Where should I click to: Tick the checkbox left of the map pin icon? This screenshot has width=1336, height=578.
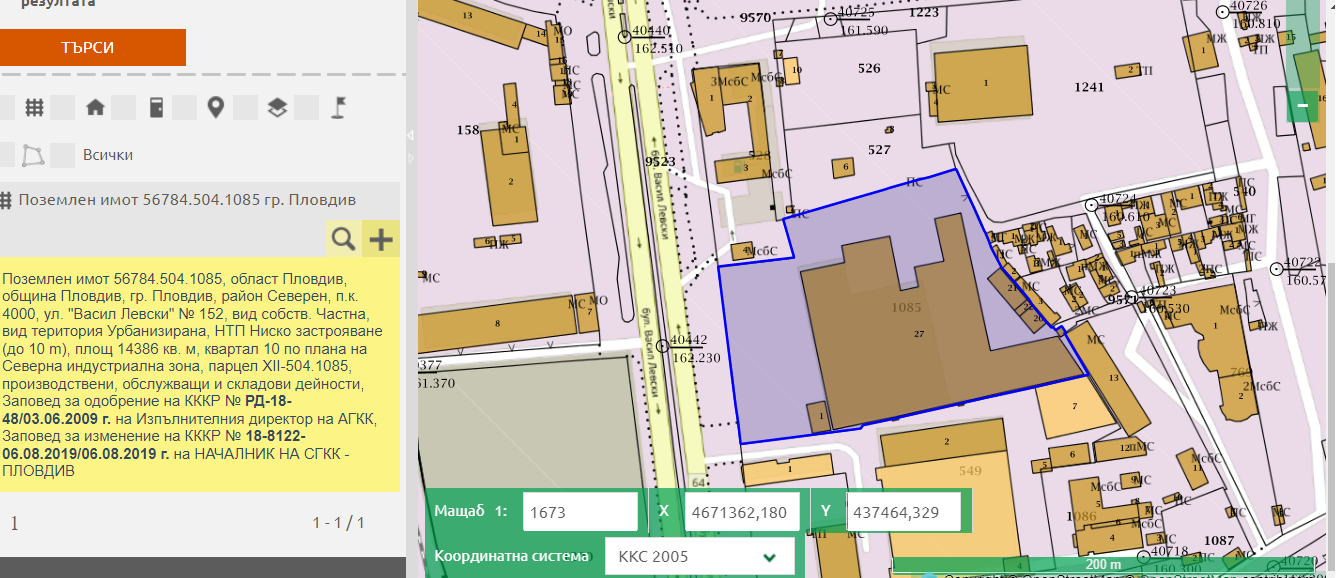[x=185, y=107]
